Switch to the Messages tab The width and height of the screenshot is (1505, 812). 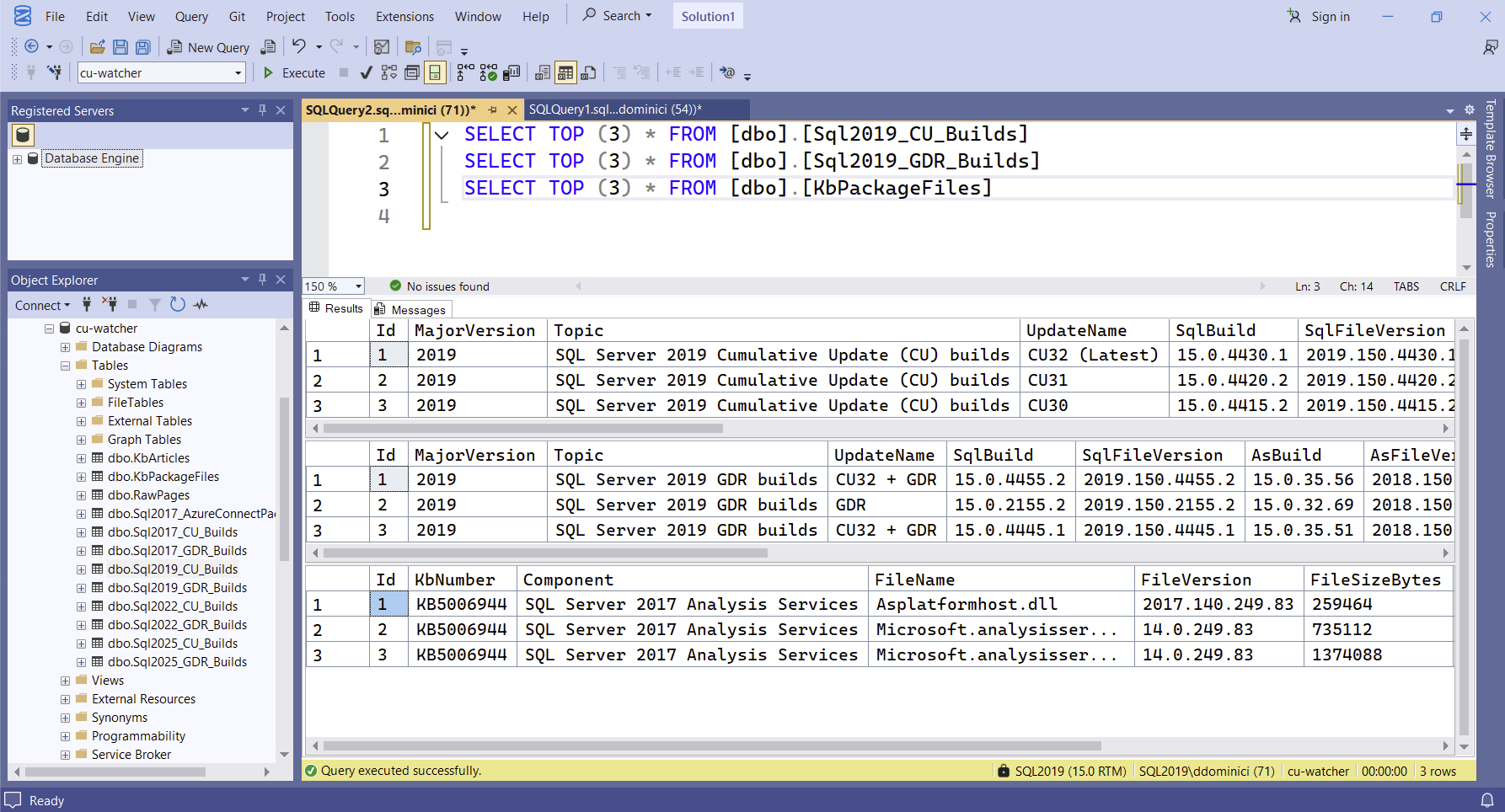pyautogui.click(x=410, y=309)
